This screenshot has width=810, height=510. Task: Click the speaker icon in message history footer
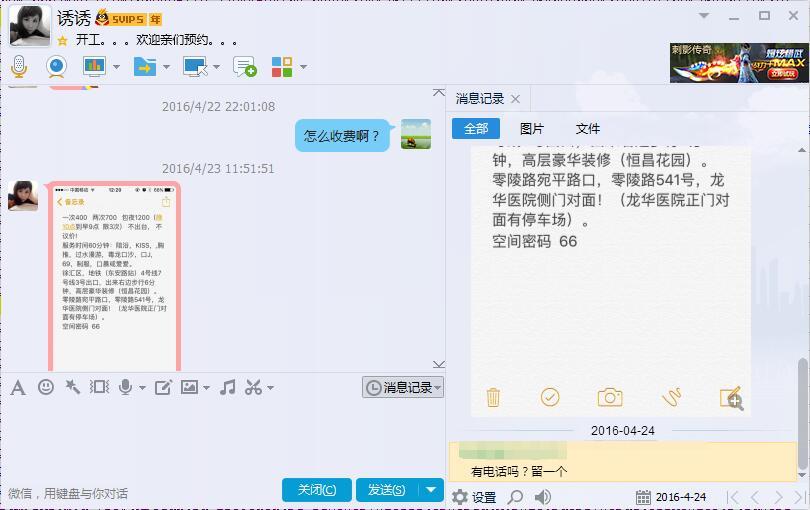(x=543, y=497)
